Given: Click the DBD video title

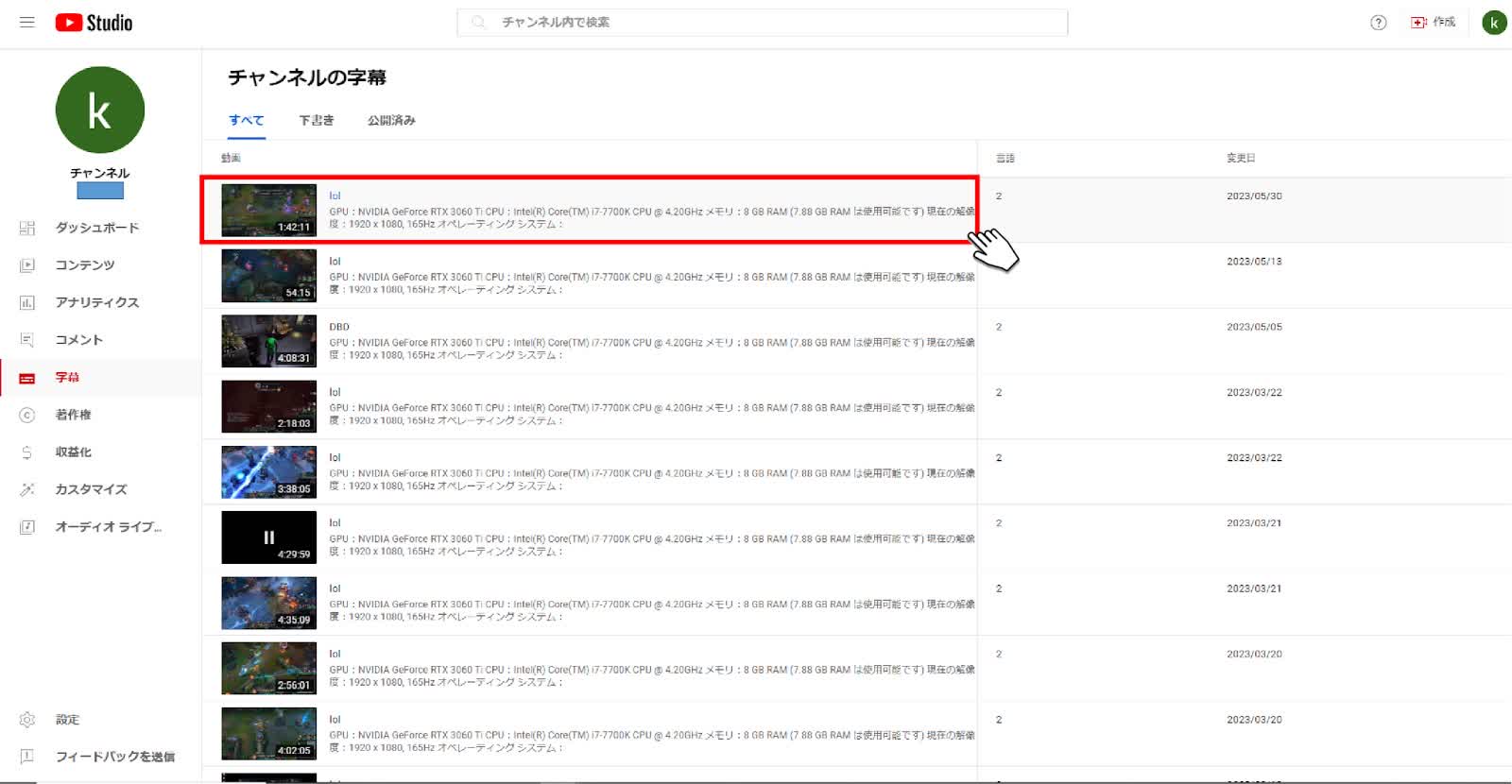Looking at the screenshot, I should [x=339, y=327].
